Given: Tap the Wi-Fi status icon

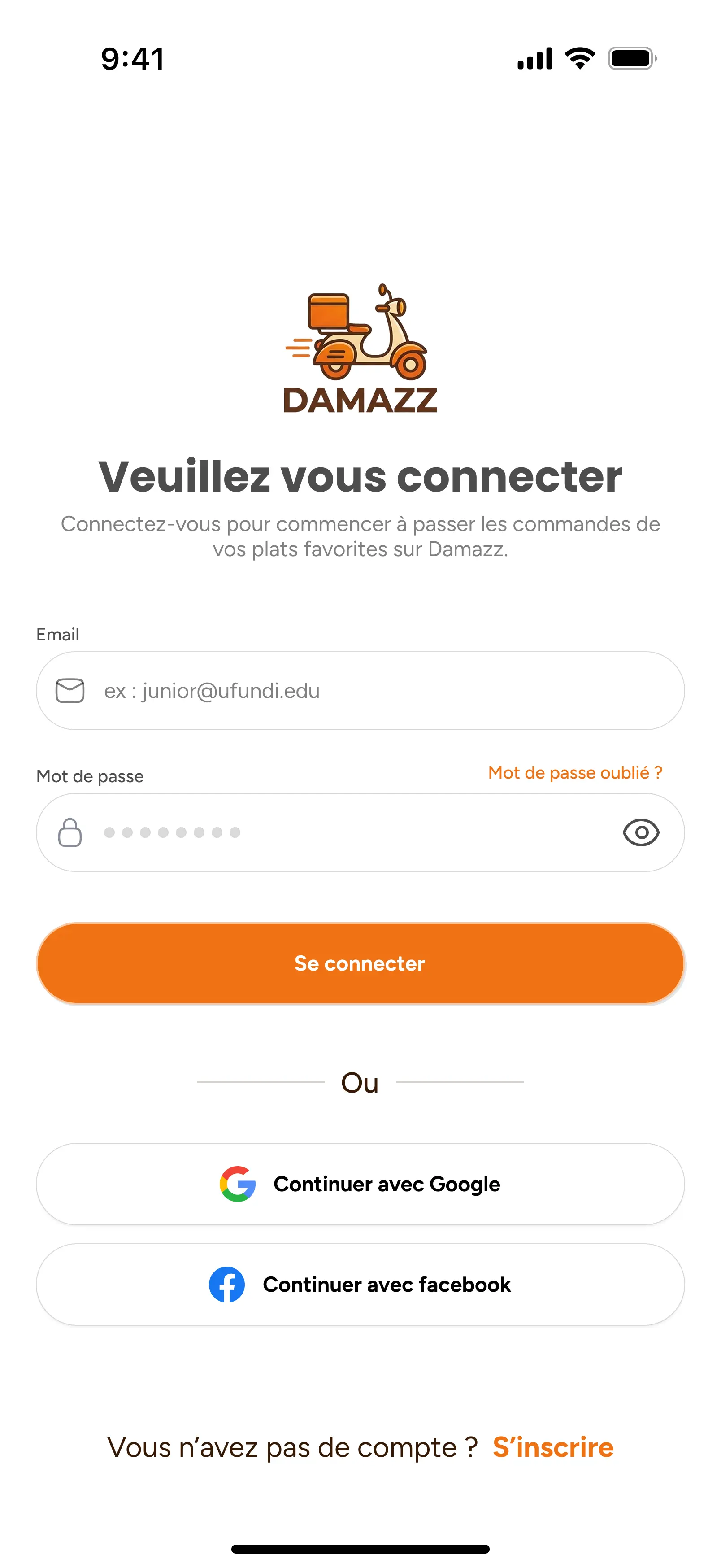Looking at the screenshot, I should [580, 58].
